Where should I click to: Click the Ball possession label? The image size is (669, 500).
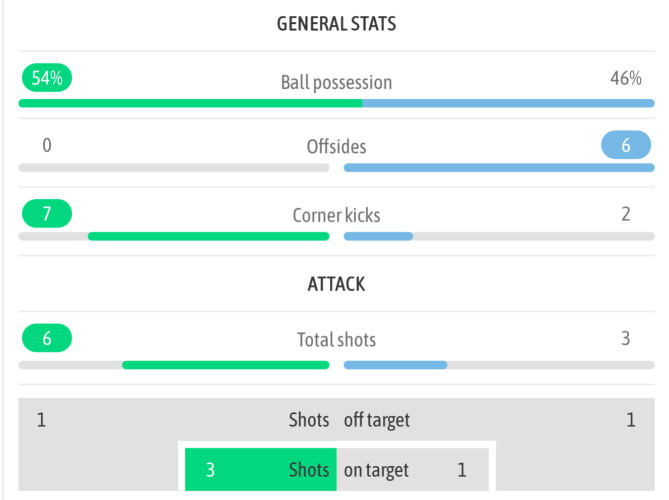(336, 82)
